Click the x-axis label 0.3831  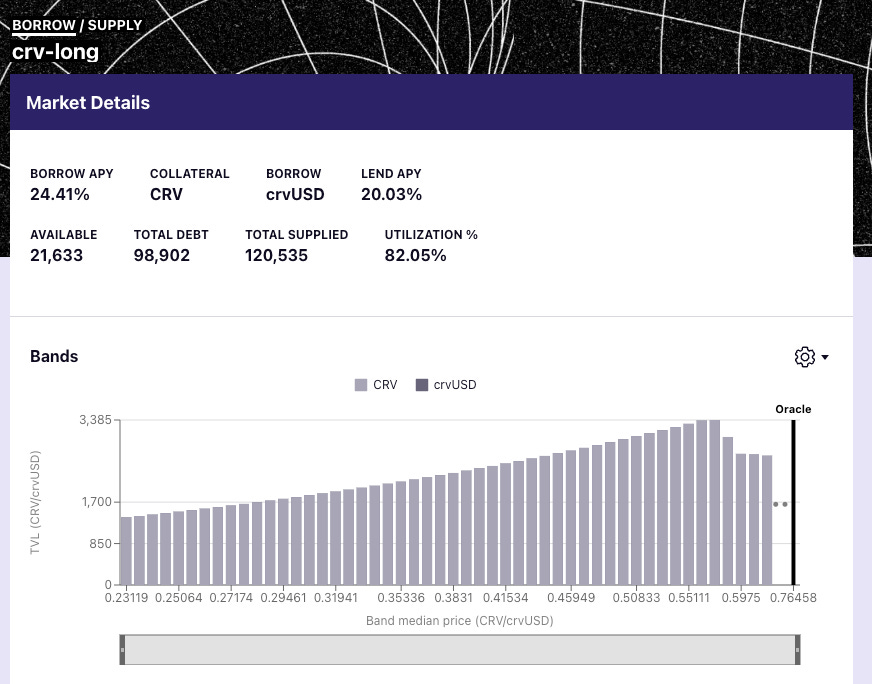coord(453,598)
